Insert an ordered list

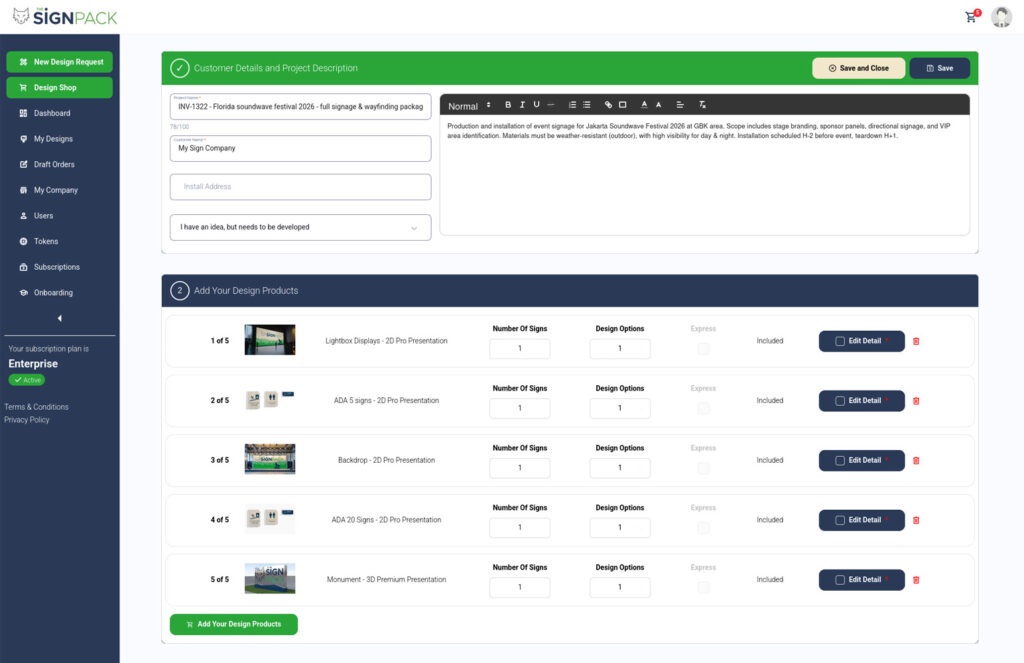(572, 105)
